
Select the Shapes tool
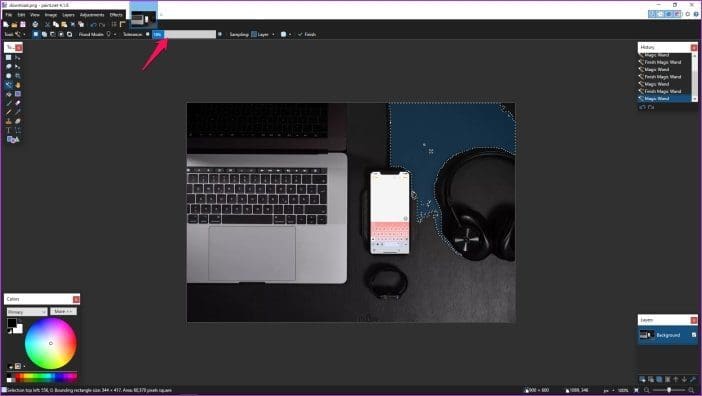(12, 140)
